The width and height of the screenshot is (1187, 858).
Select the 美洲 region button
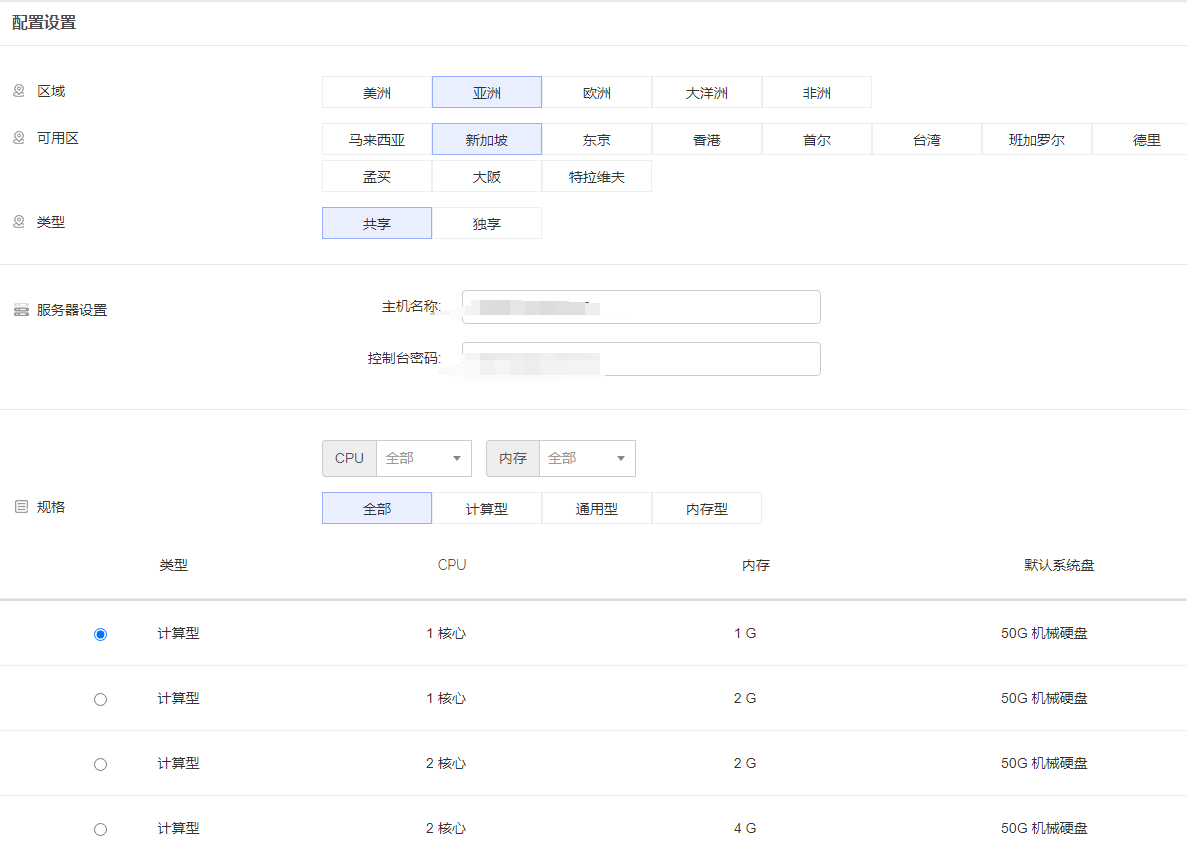click(377, 93)
